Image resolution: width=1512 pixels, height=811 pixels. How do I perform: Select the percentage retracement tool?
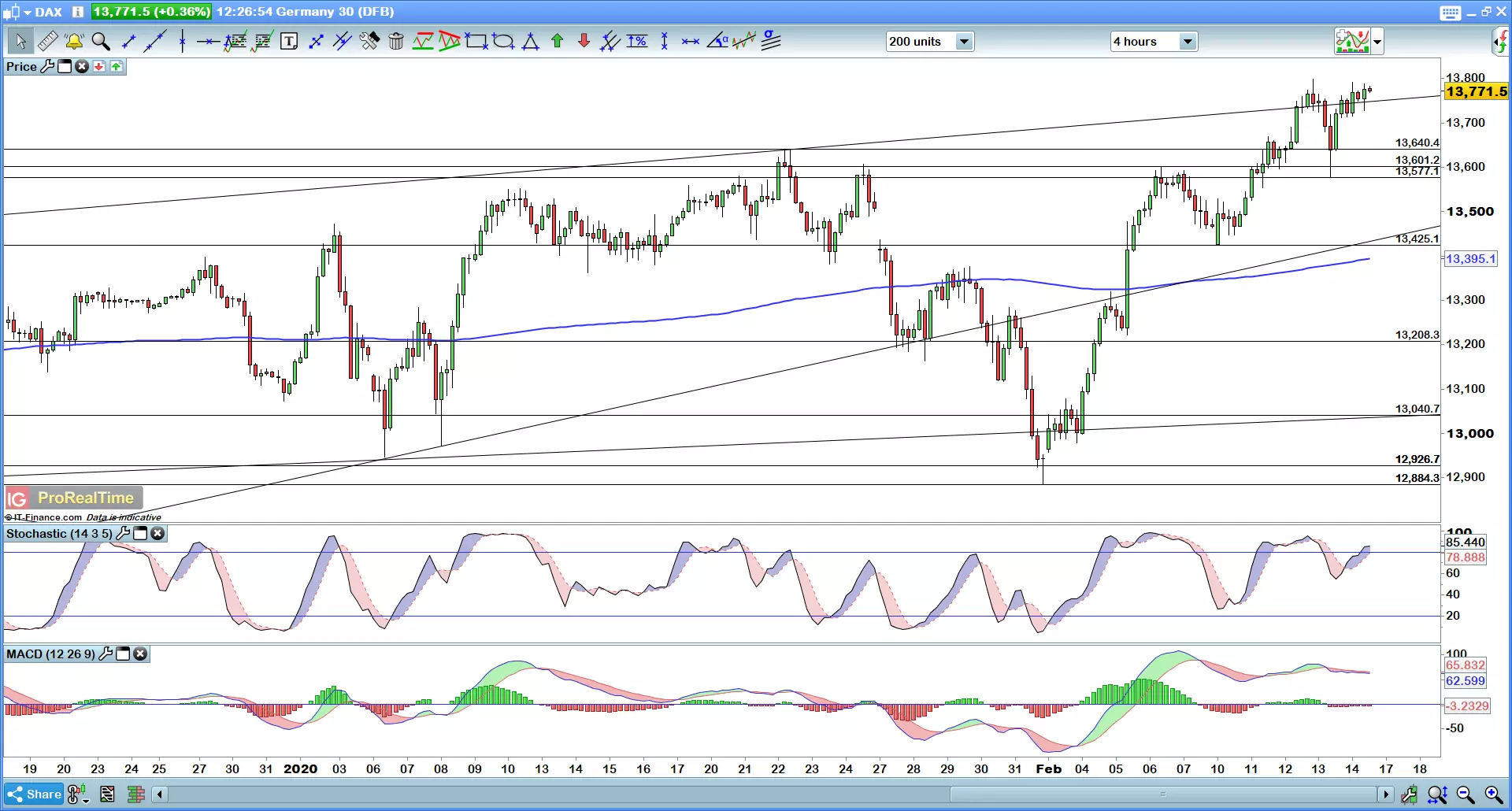coord(637,41)
